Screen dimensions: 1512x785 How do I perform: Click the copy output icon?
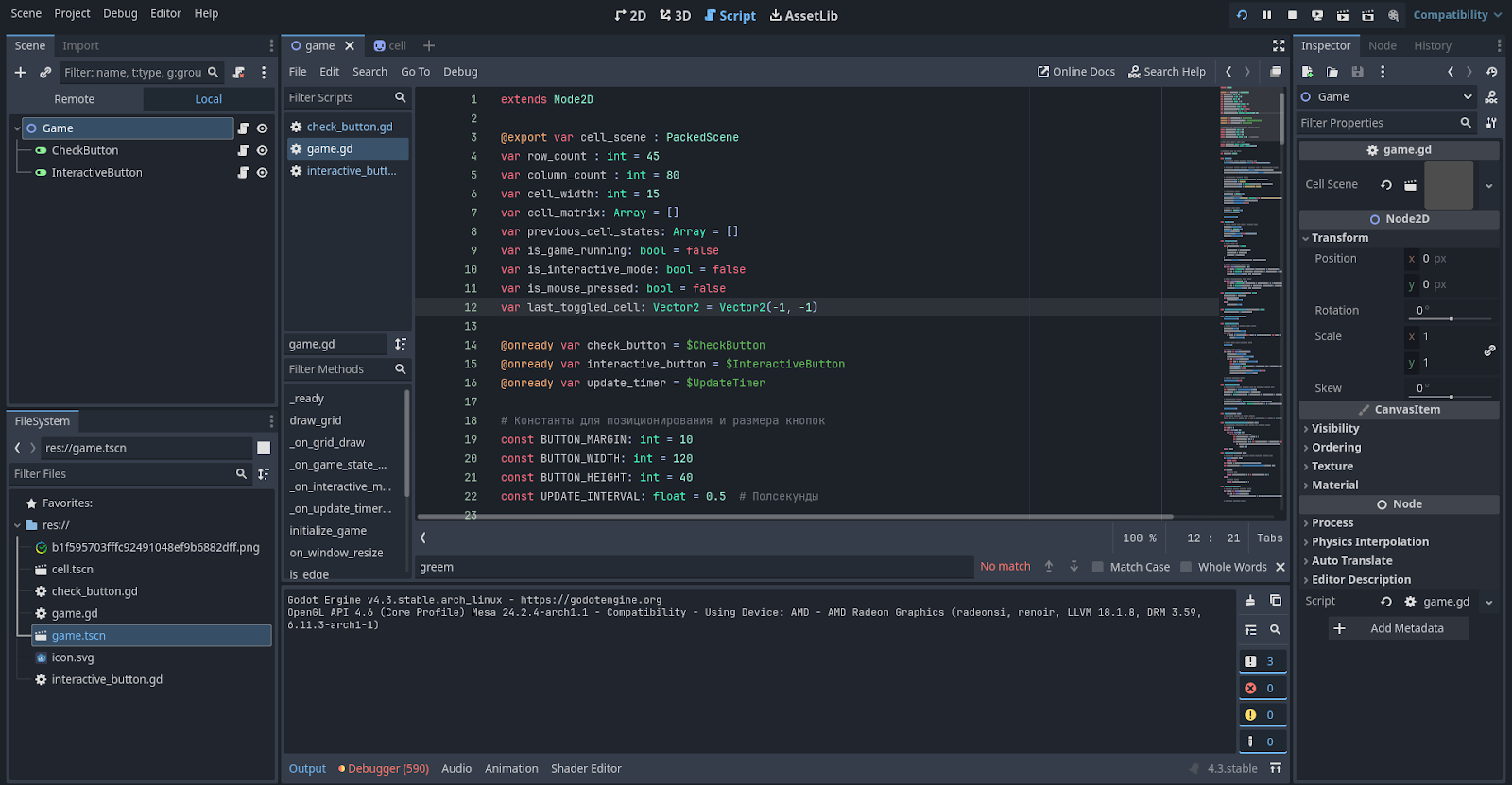click(1275, 601)
